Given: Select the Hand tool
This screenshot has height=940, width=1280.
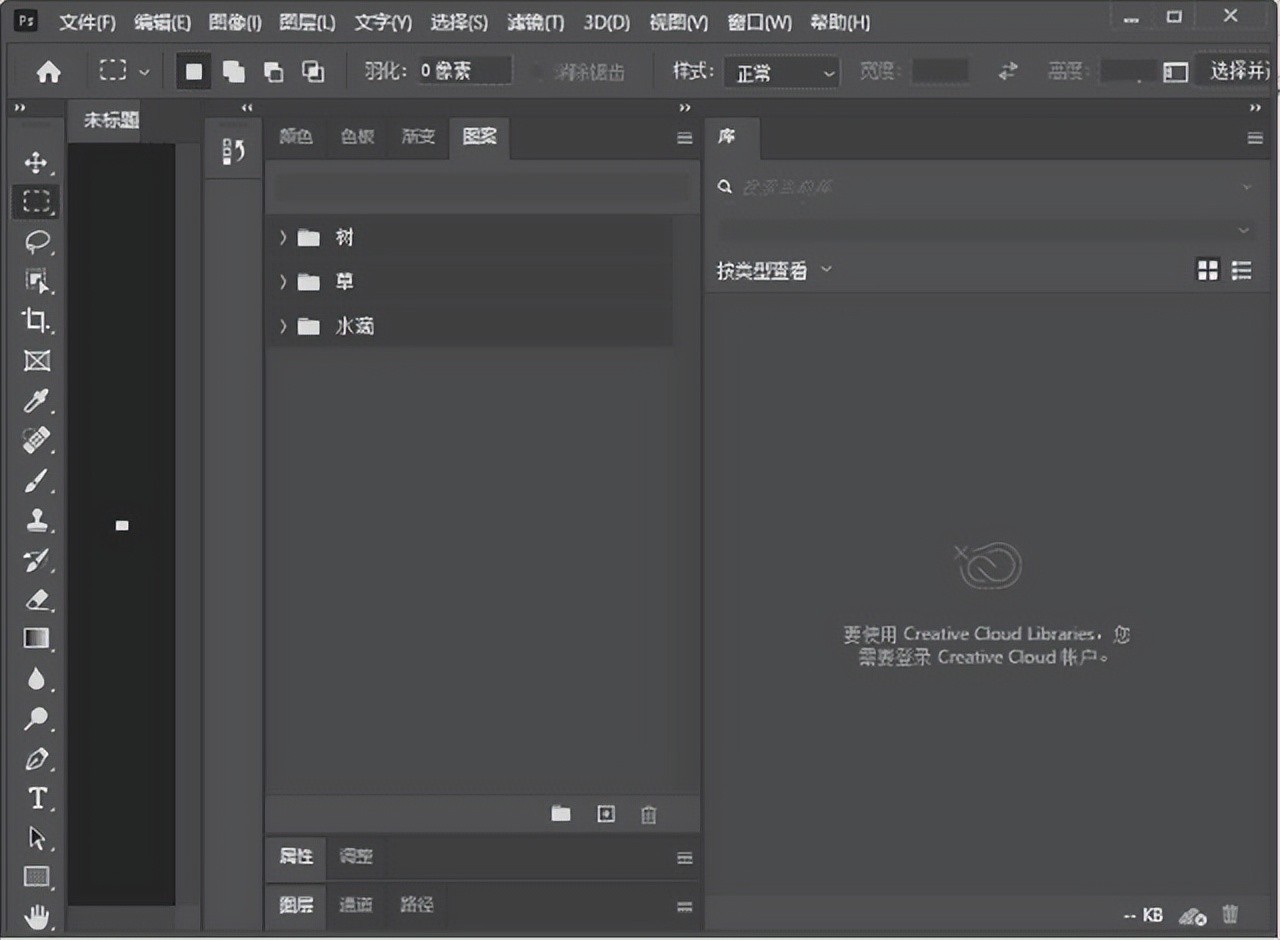Looking at the screenshot, I should point(36,916).
